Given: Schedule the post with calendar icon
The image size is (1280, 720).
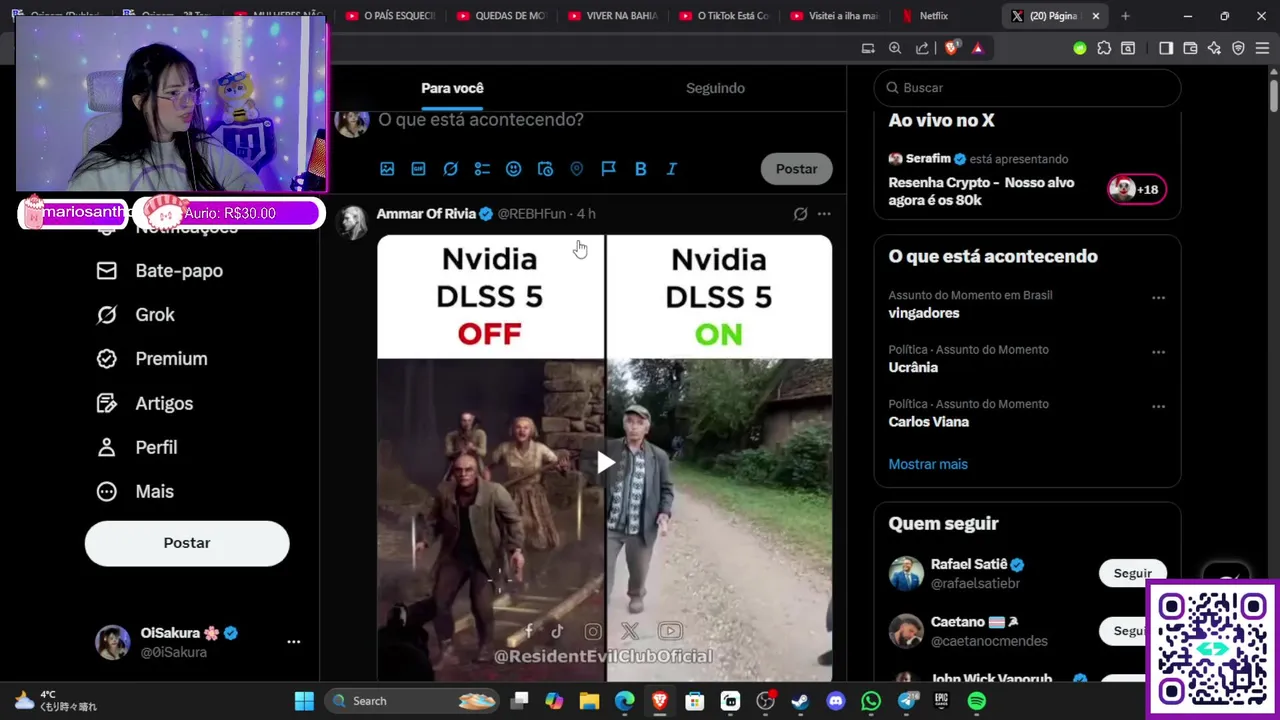Looking at the screenshot, I should click(545, 169).
